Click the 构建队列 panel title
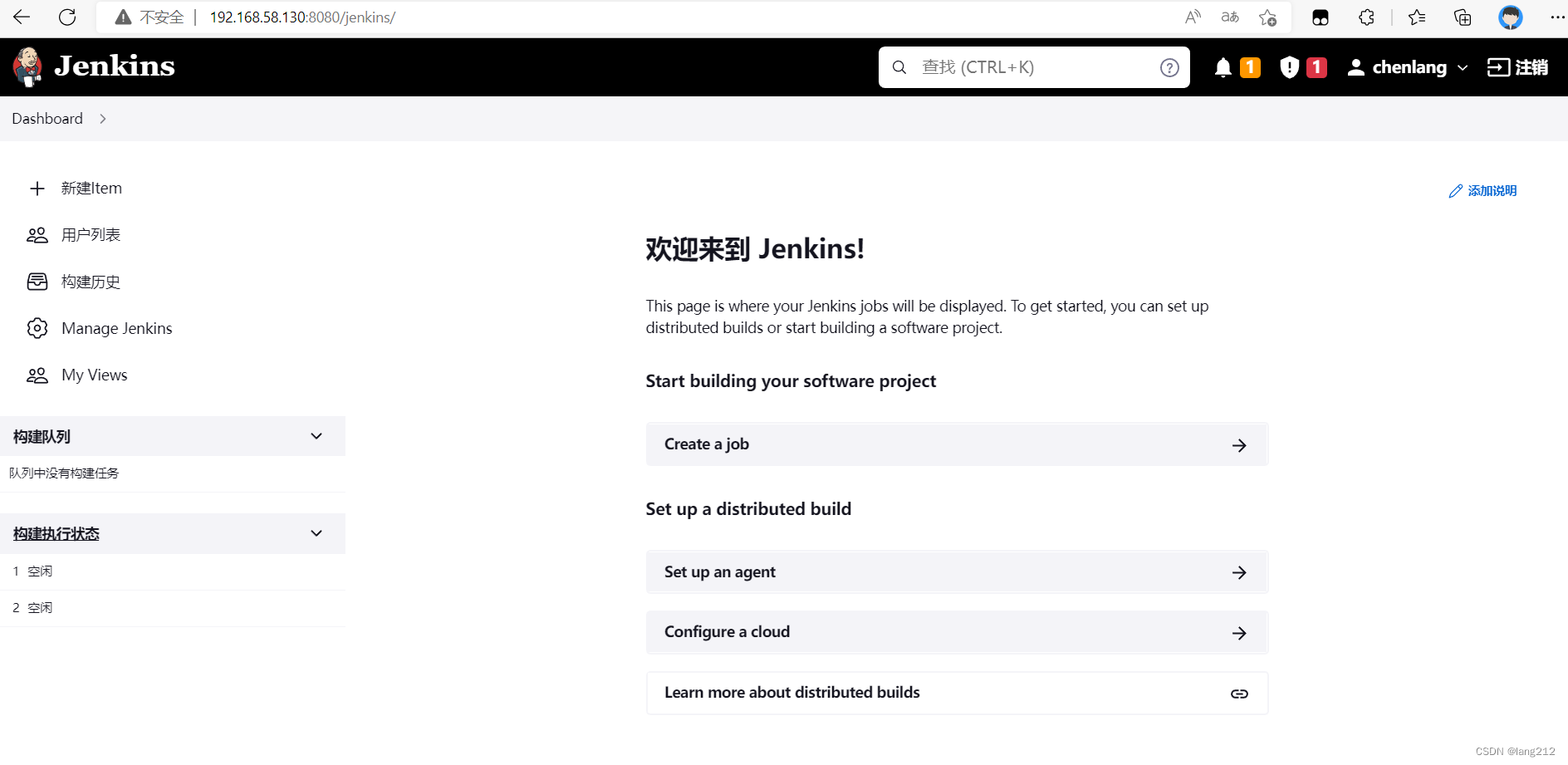Image resolution: width=1568 pixels, height=765 pixels. [x=42, y=437]
